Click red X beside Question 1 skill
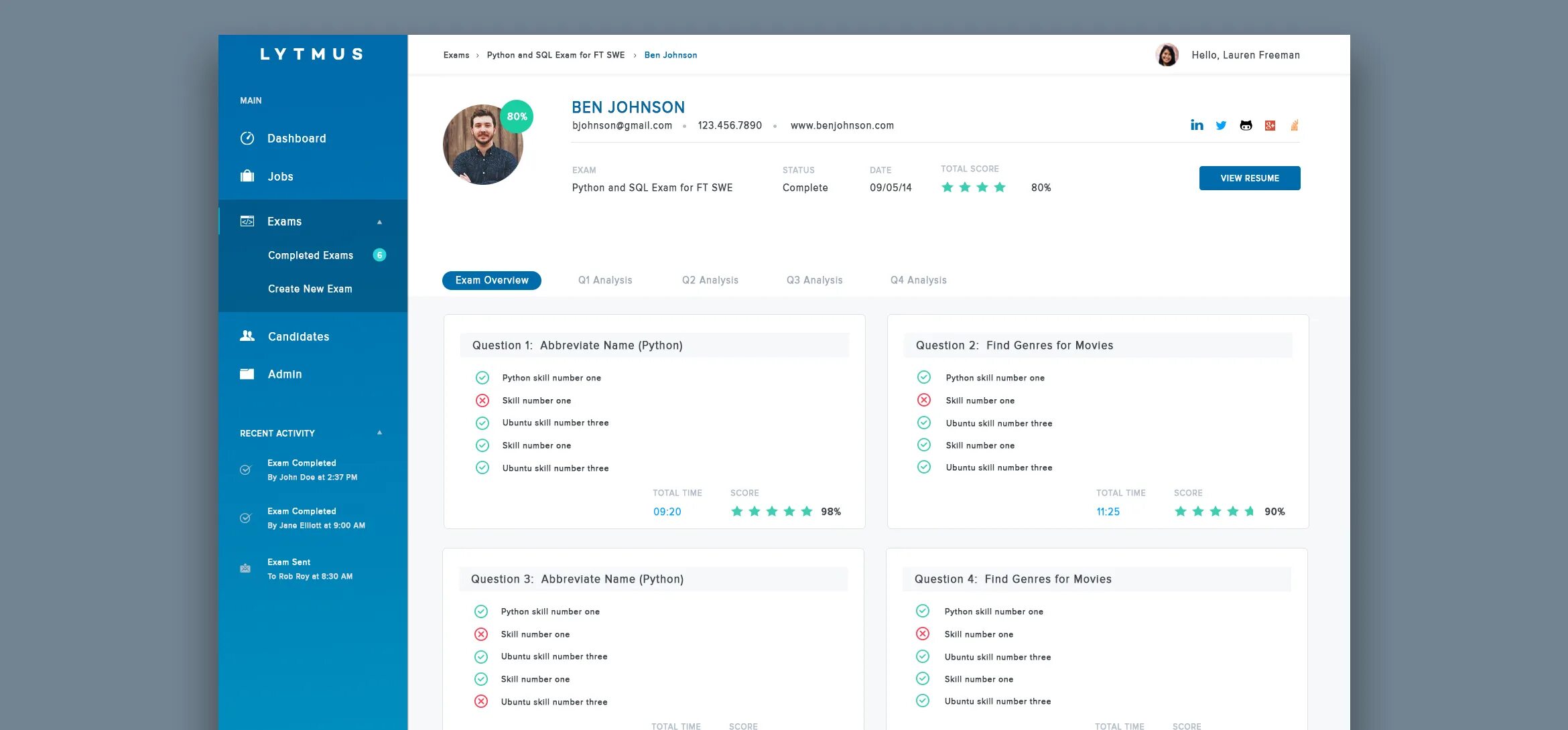 tap(482, 400)
